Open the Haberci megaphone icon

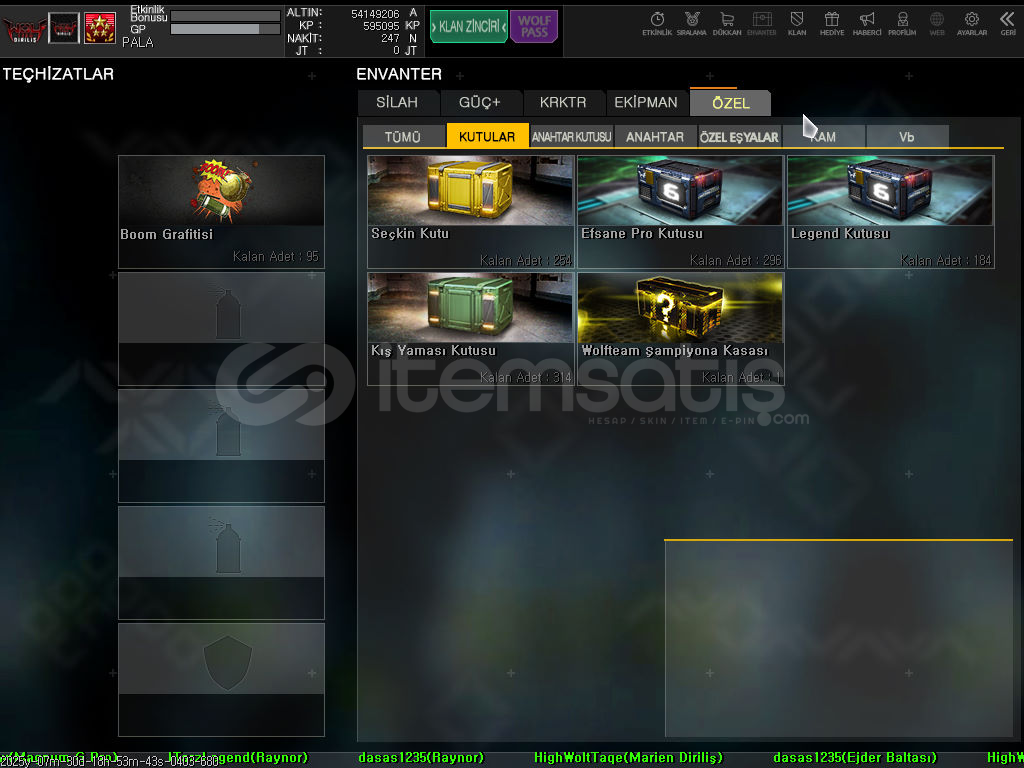point(867,24)
